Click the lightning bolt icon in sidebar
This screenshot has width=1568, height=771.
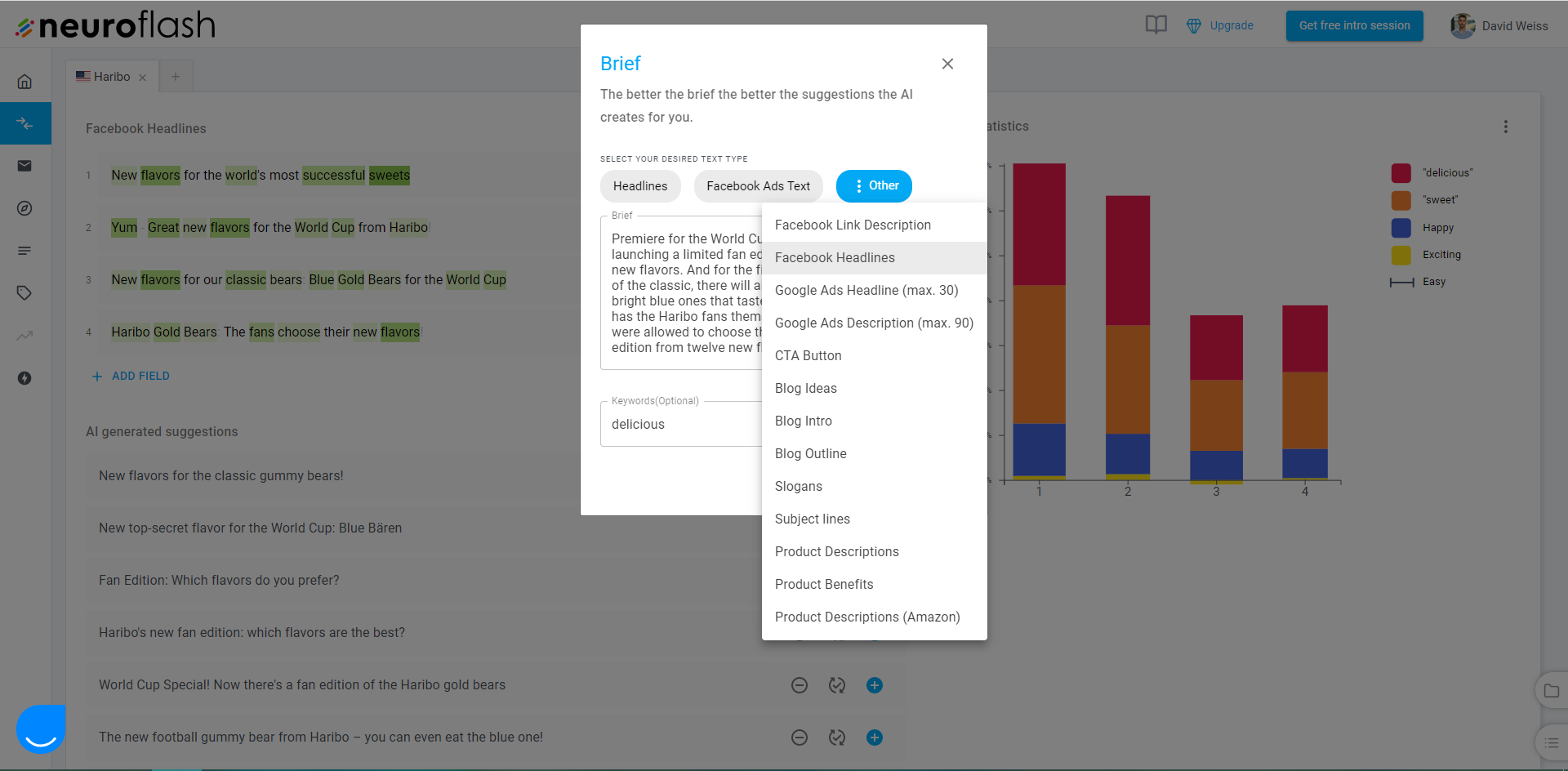(x=24, y=378)
